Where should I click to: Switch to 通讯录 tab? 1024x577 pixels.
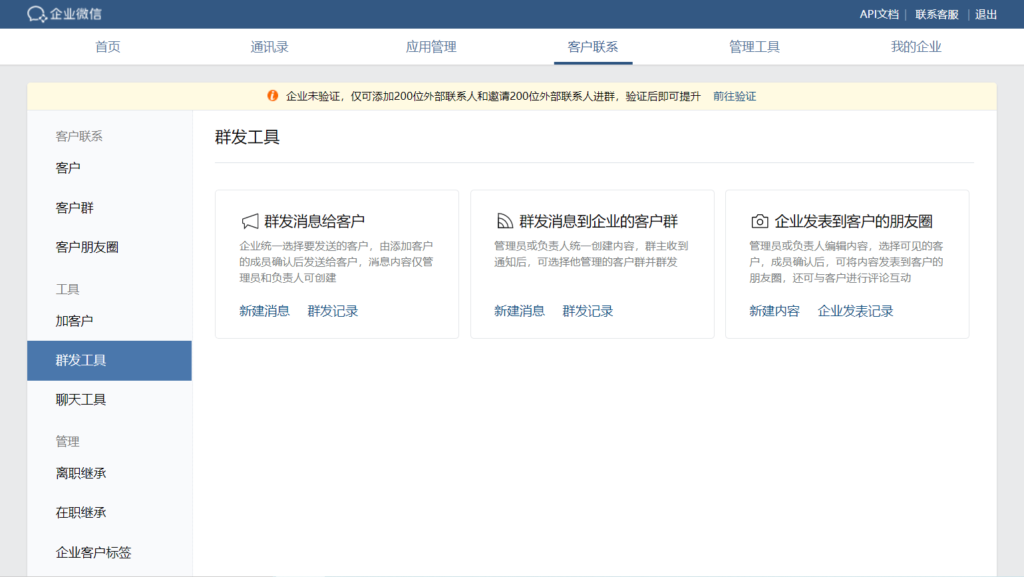coord(269,47)
